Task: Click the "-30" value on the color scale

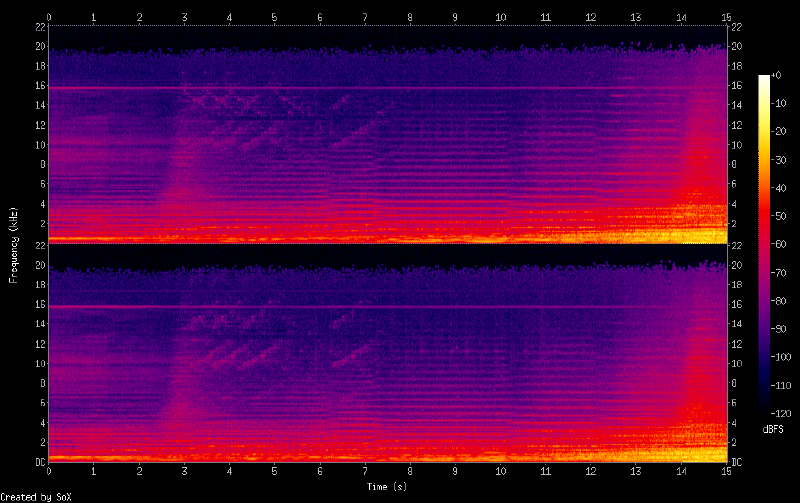Action: pyautogui.click(x=779, y=160)
